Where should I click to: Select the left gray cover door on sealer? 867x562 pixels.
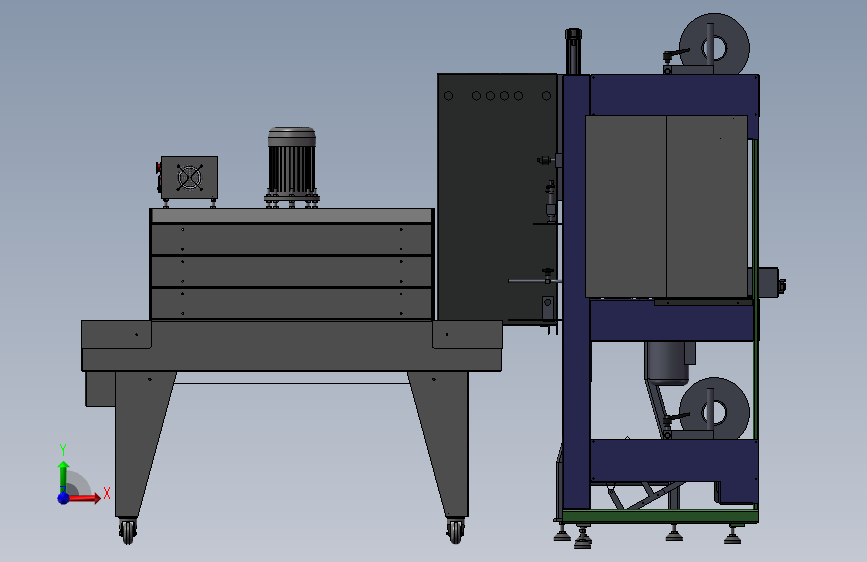point(625,206)
